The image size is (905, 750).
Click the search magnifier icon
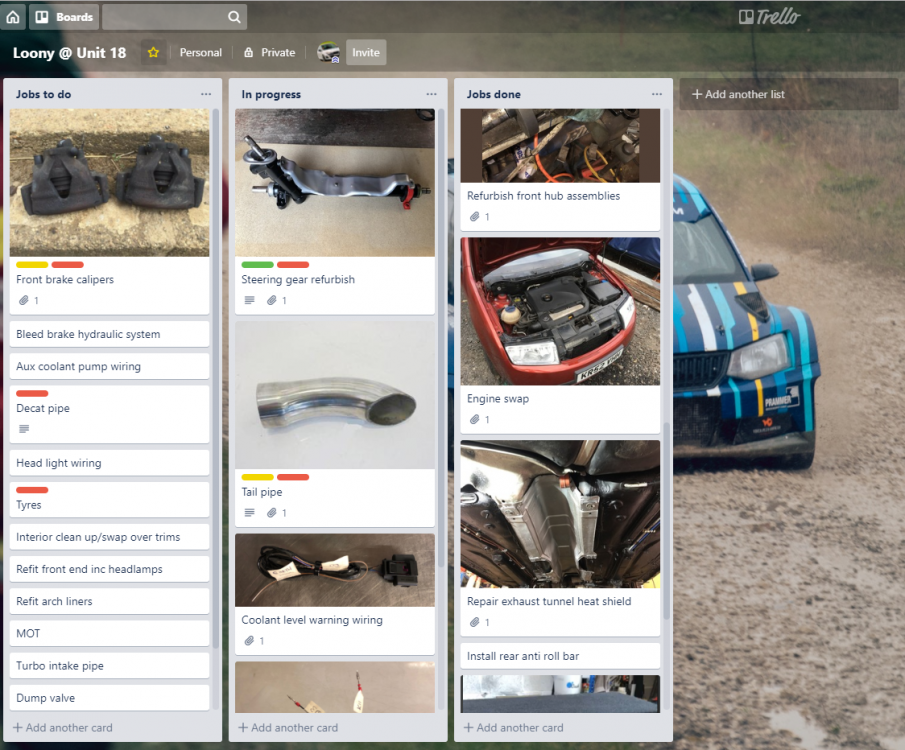(234, 17)
